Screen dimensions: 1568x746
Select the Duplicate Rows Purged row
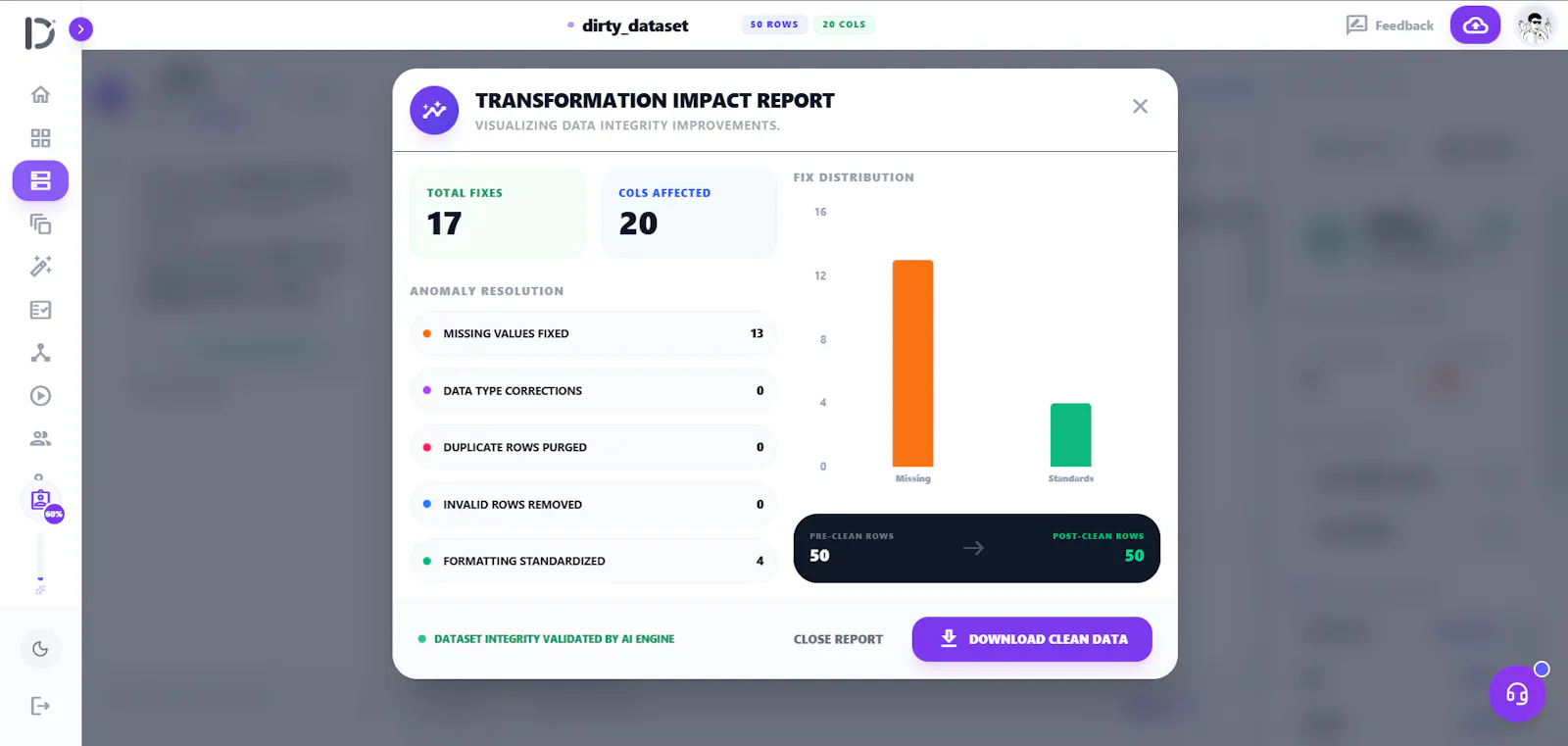point(593,447)
